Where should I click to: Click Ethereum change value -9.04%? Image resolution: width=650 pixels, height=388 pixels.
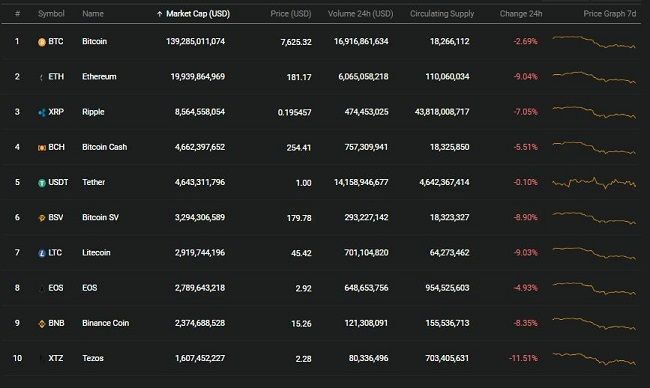[525, 77]
